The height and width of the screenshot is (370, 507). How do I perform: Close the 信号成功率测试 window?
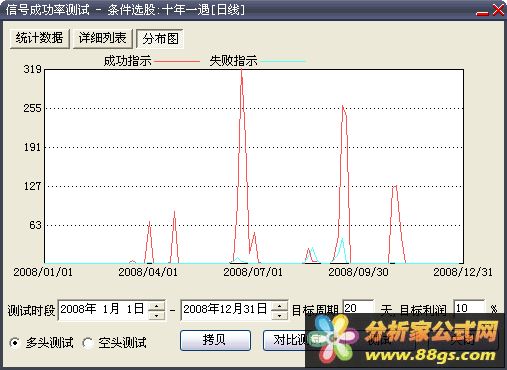[498, 10]
